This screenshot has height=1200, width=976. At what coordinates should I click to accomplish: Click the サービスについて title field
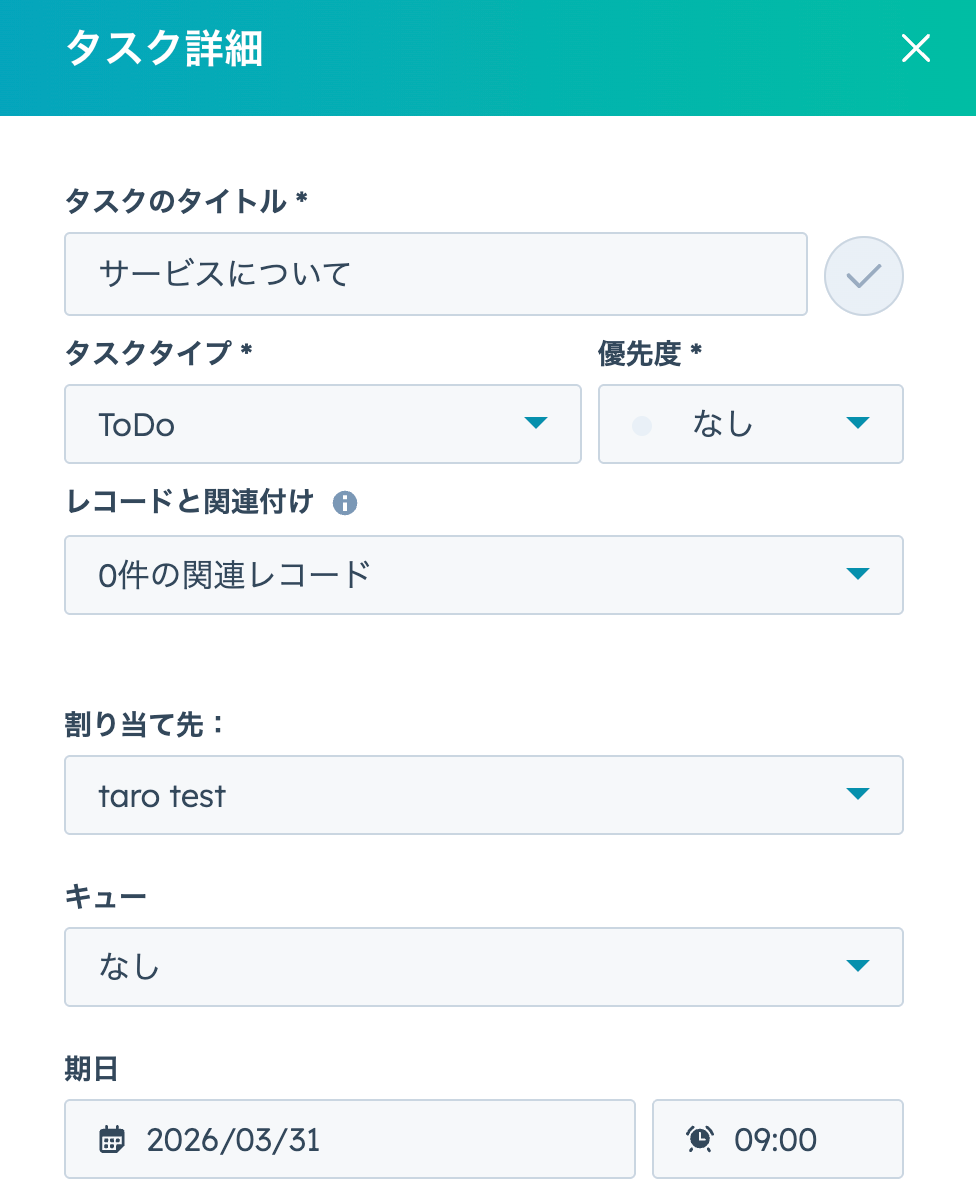[435, 274]
